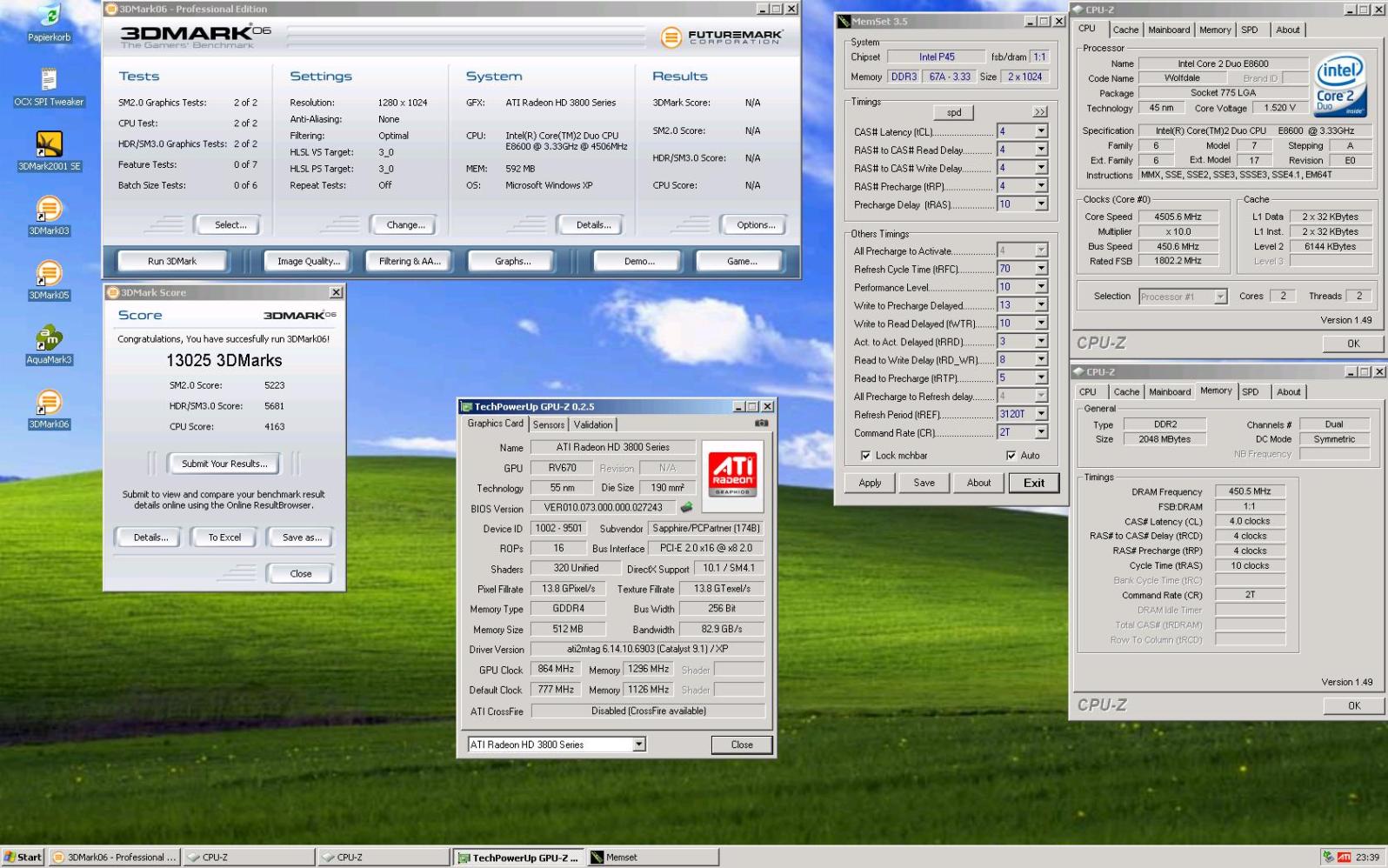Open the Mainboard tab in top CPU-Z window

point(1169,30)
